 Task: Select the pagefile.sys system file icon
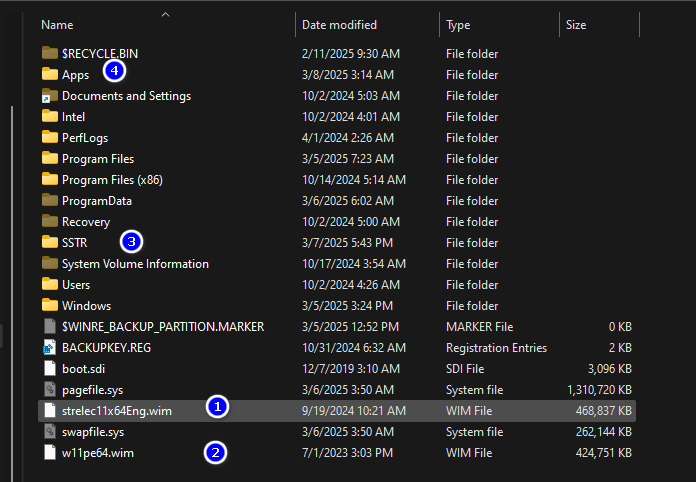pos(50,390)
